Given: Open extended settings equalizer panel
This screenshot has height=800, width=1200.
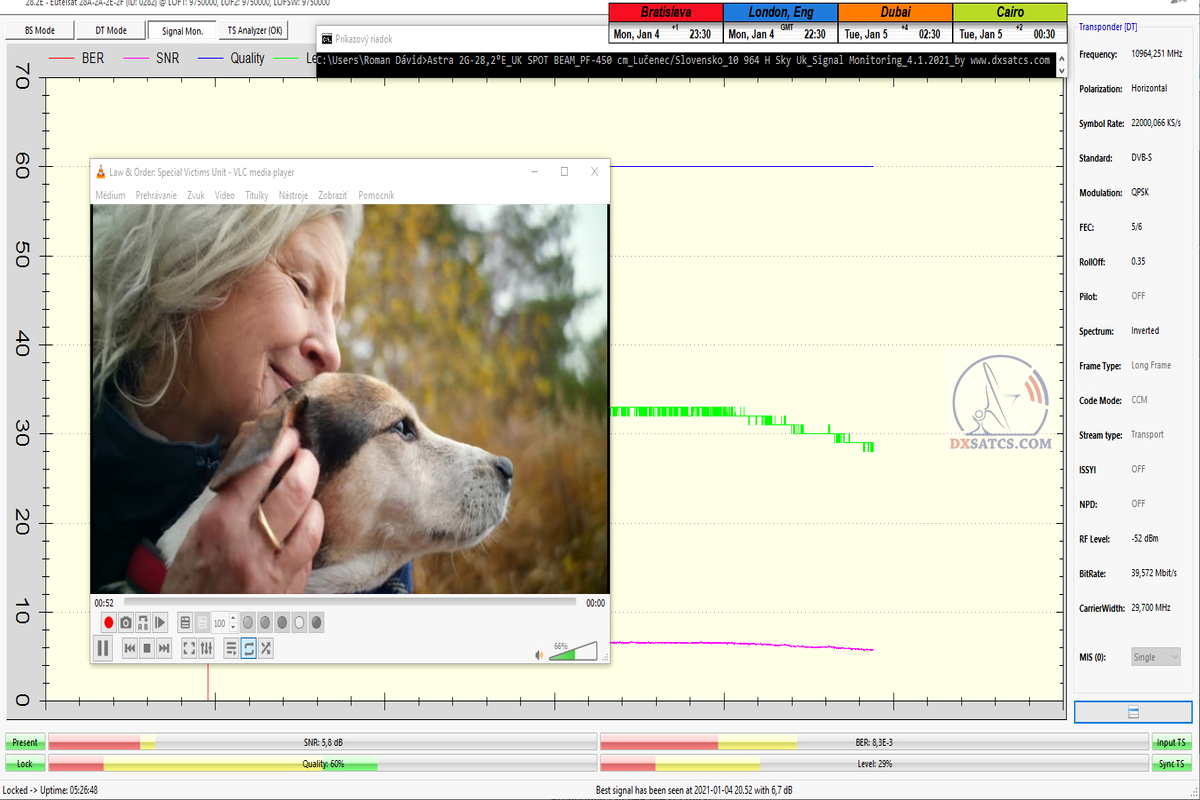Looking at the screenshot, I should pyautogui.click(x=207, y=648).
